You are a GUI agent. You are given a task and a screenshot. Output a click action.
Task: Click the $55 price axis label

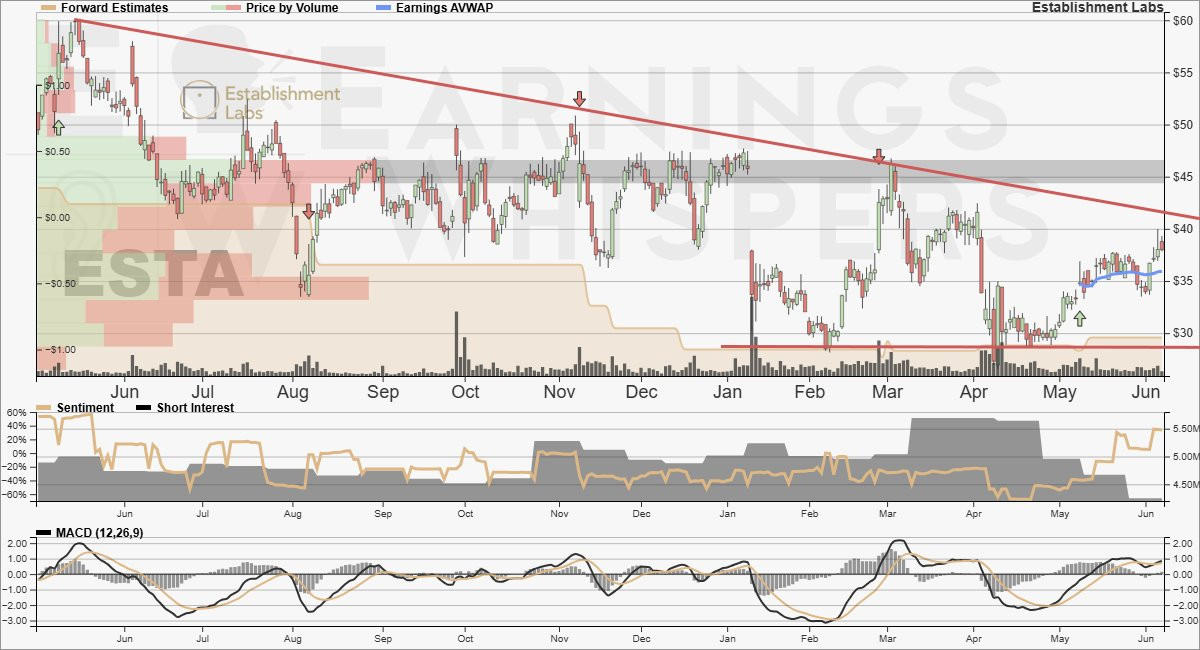(1181, 73)
